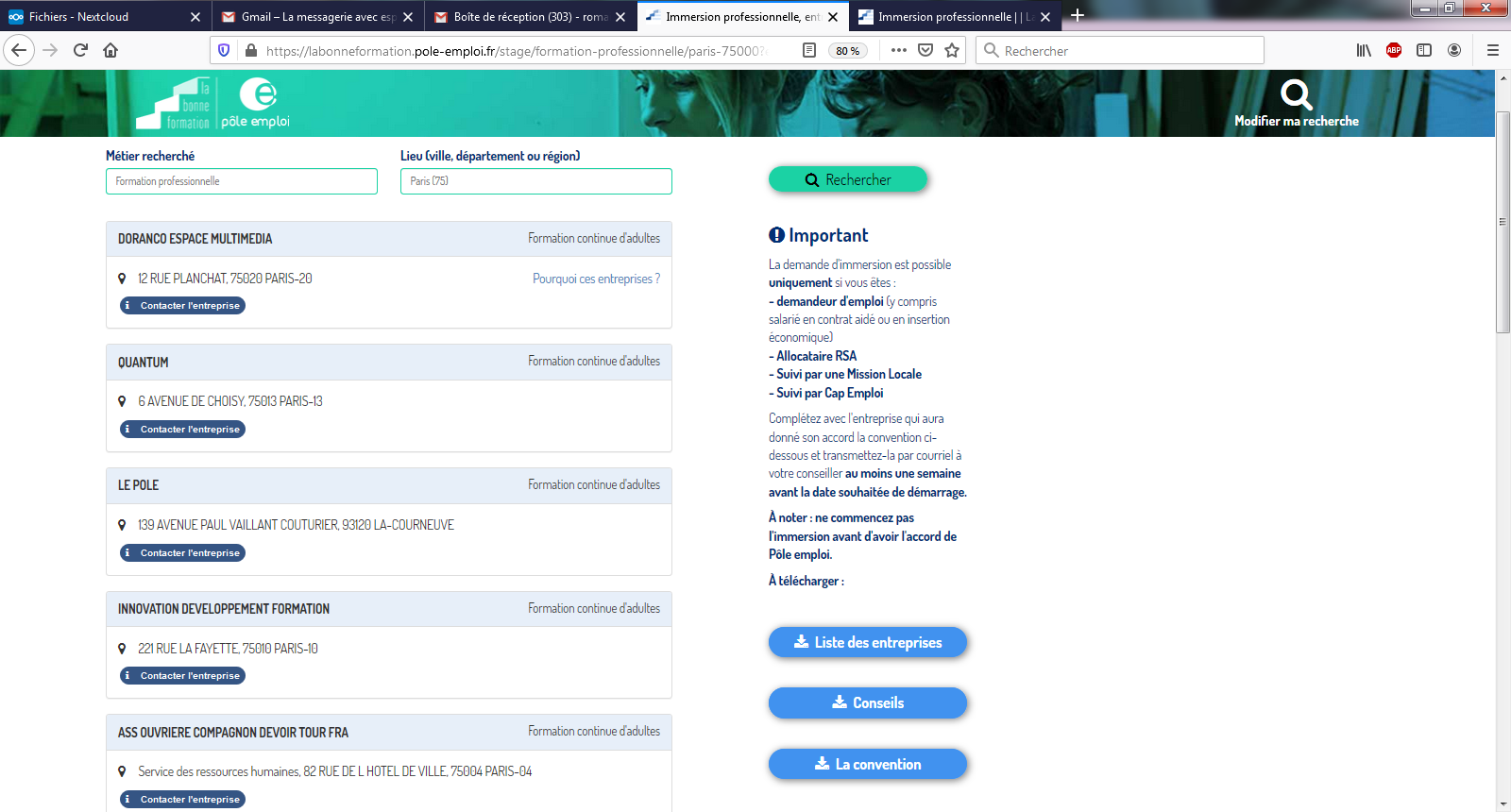This screenshot has width=1511, height=812.
Task: Click the Firefox home icon
Action: tap(110, 50)
